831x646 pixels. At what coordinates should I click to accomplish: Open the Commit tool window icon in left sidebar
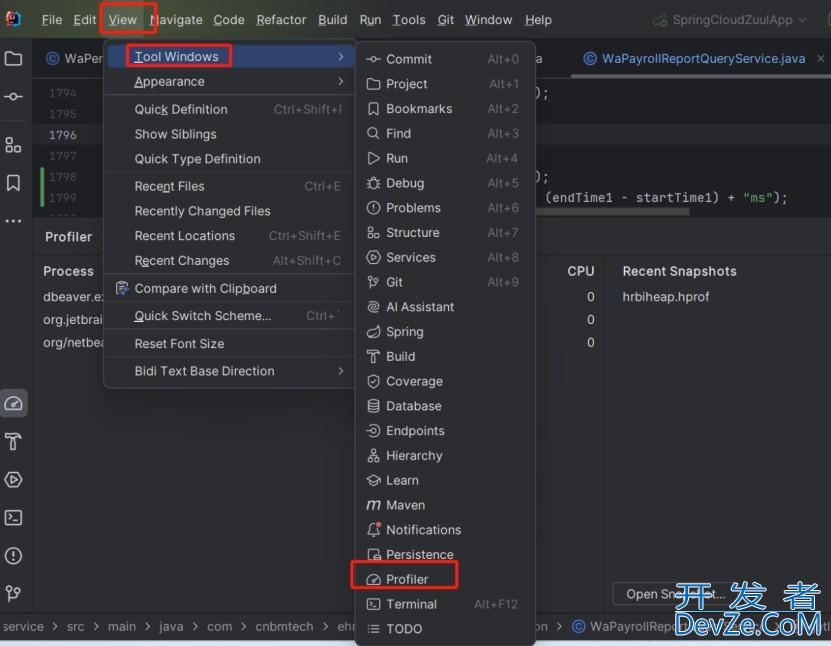point(13,96)
